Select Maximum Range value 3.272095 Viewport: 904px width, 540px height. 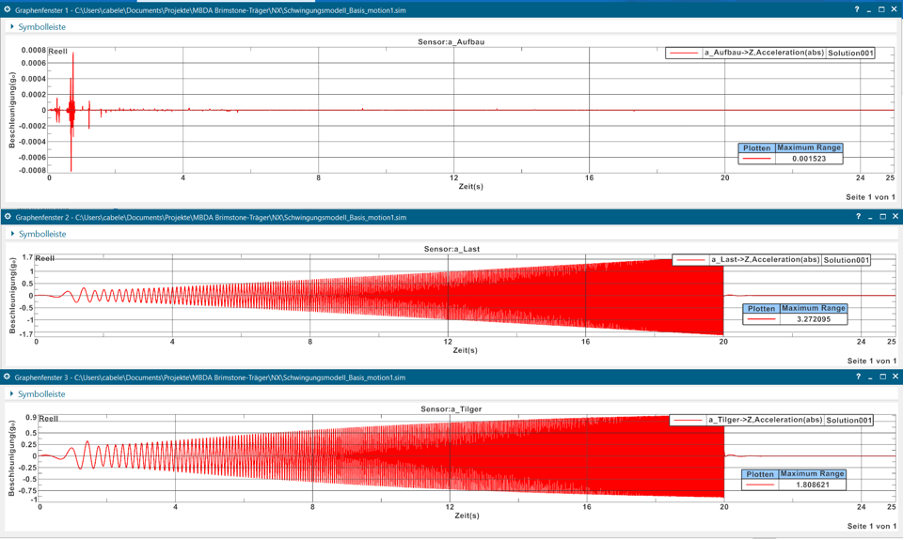click(812, 319)
